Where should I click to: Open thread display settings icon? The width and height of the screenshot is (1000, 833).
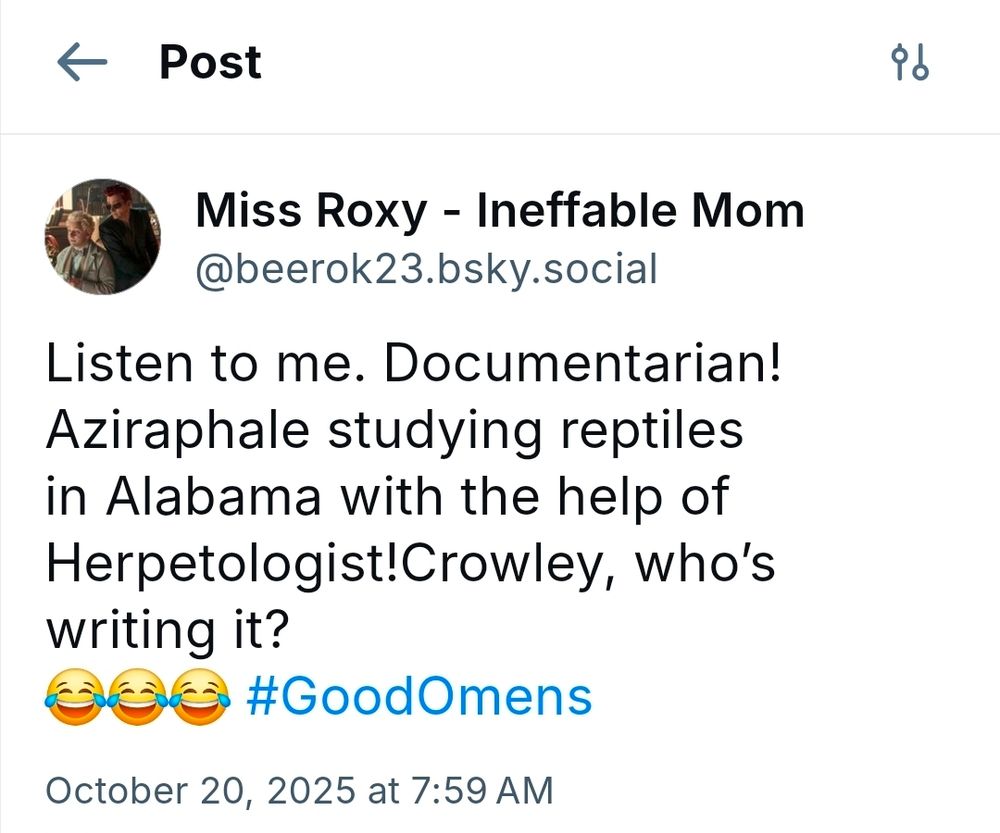pos(909,63)
